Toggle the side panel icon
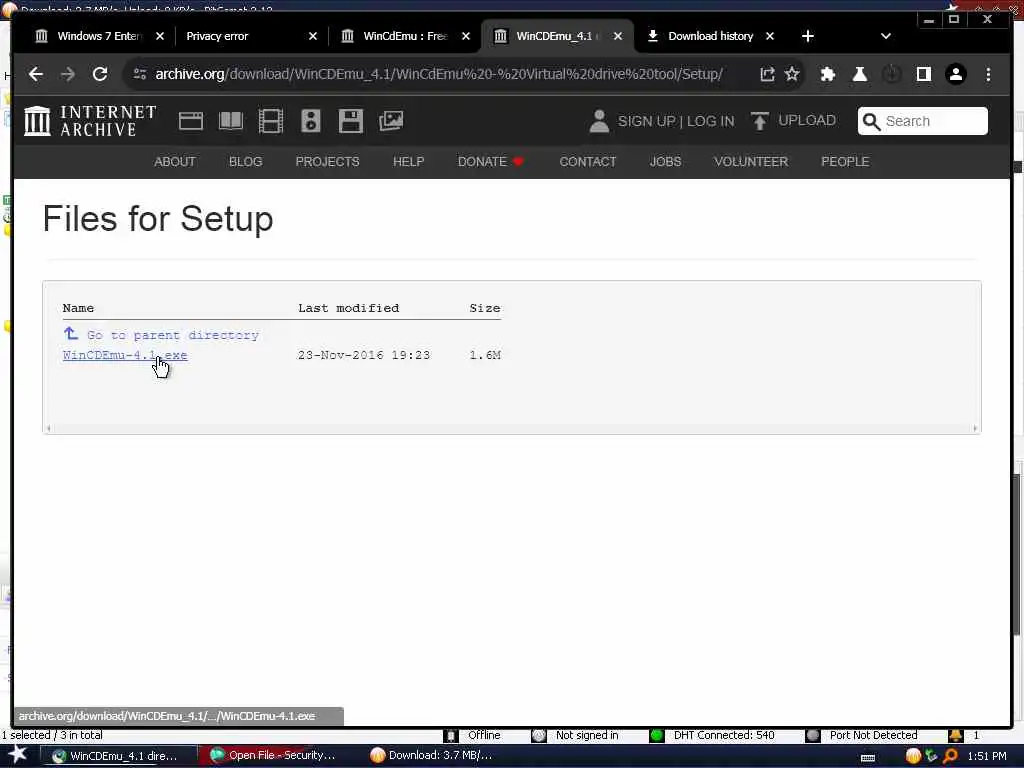 [923, 74]
